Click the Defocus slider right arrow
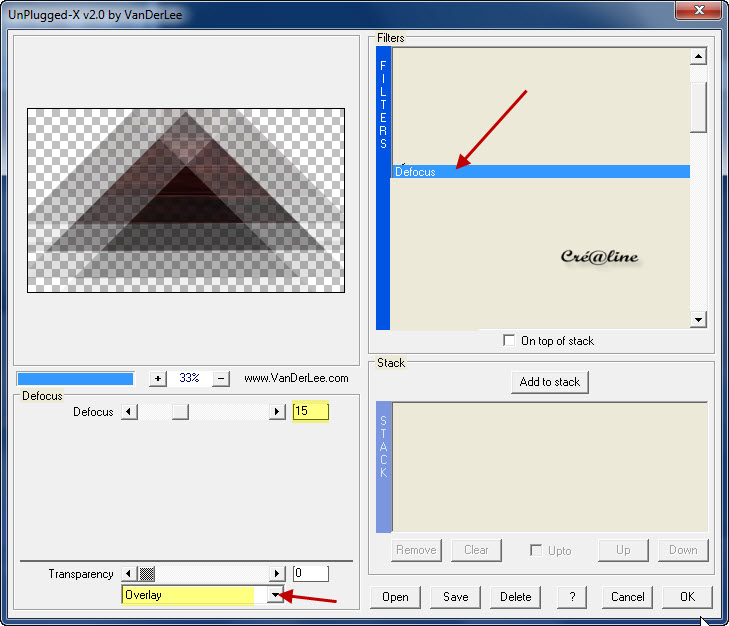The width and height of the screenshot is (729, 626). click(x=277, y=412)
